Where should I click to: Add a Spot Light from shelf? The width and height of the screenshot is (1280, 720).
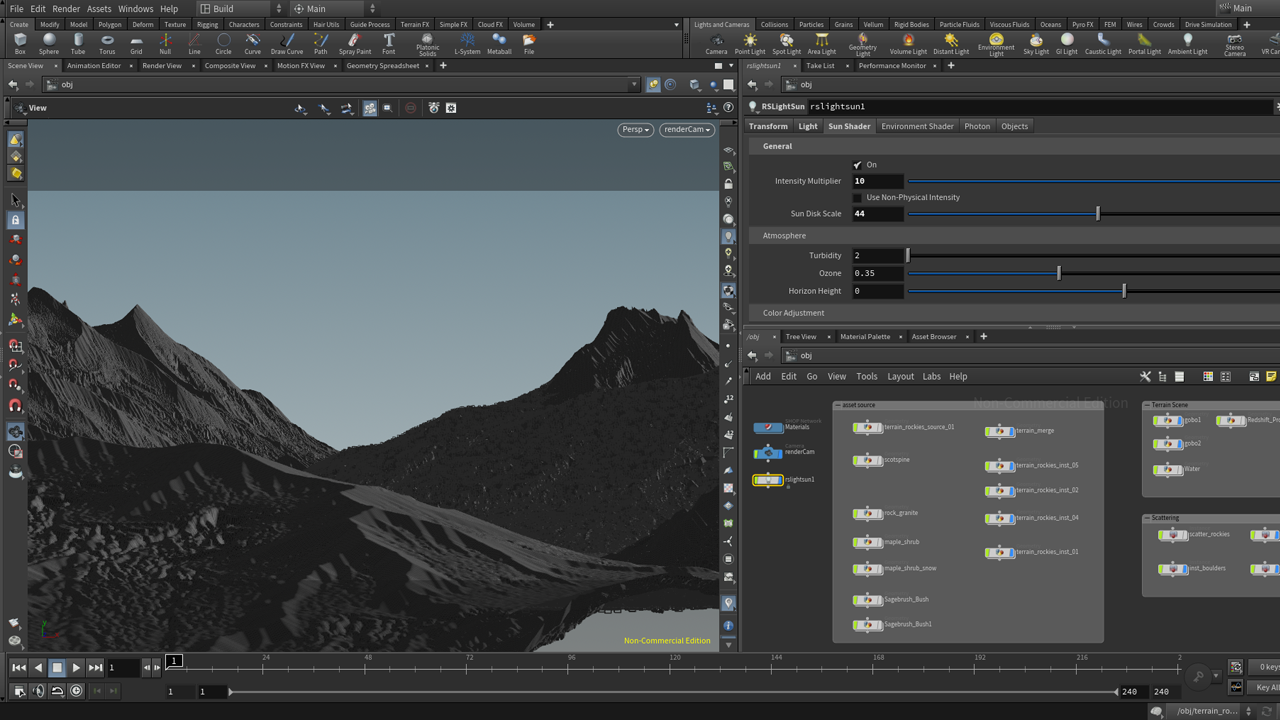(786, 44)
